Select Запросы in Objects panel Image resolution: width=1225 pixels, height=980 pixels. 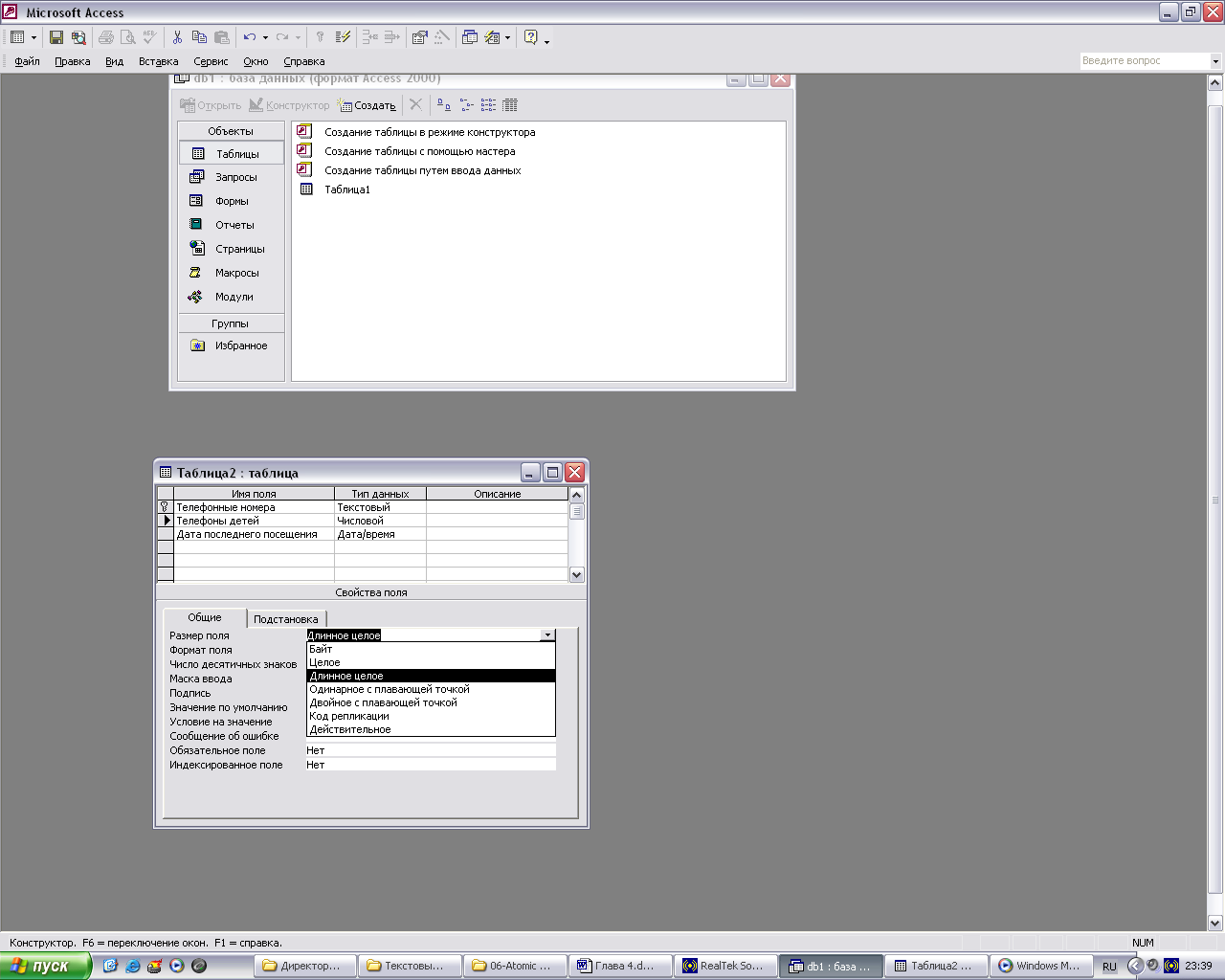coord(231,177)
